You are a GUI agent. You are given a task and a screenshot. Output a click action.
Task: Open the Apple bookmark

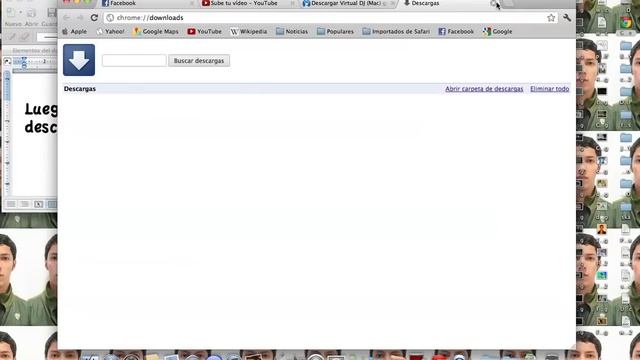coord(74,31)
